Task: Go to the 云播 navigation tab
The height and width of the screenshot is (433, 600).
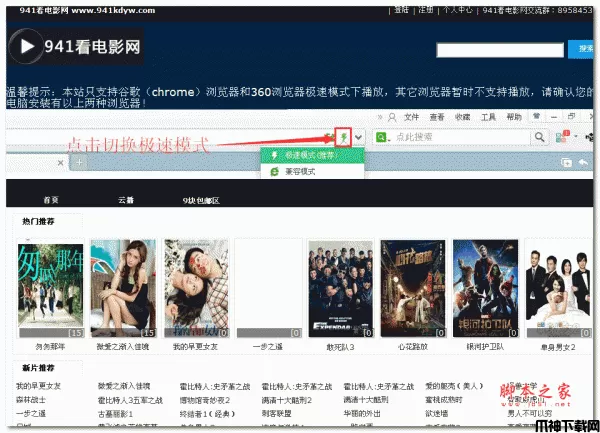Action: pyautogui.click(x=126, y=200)
